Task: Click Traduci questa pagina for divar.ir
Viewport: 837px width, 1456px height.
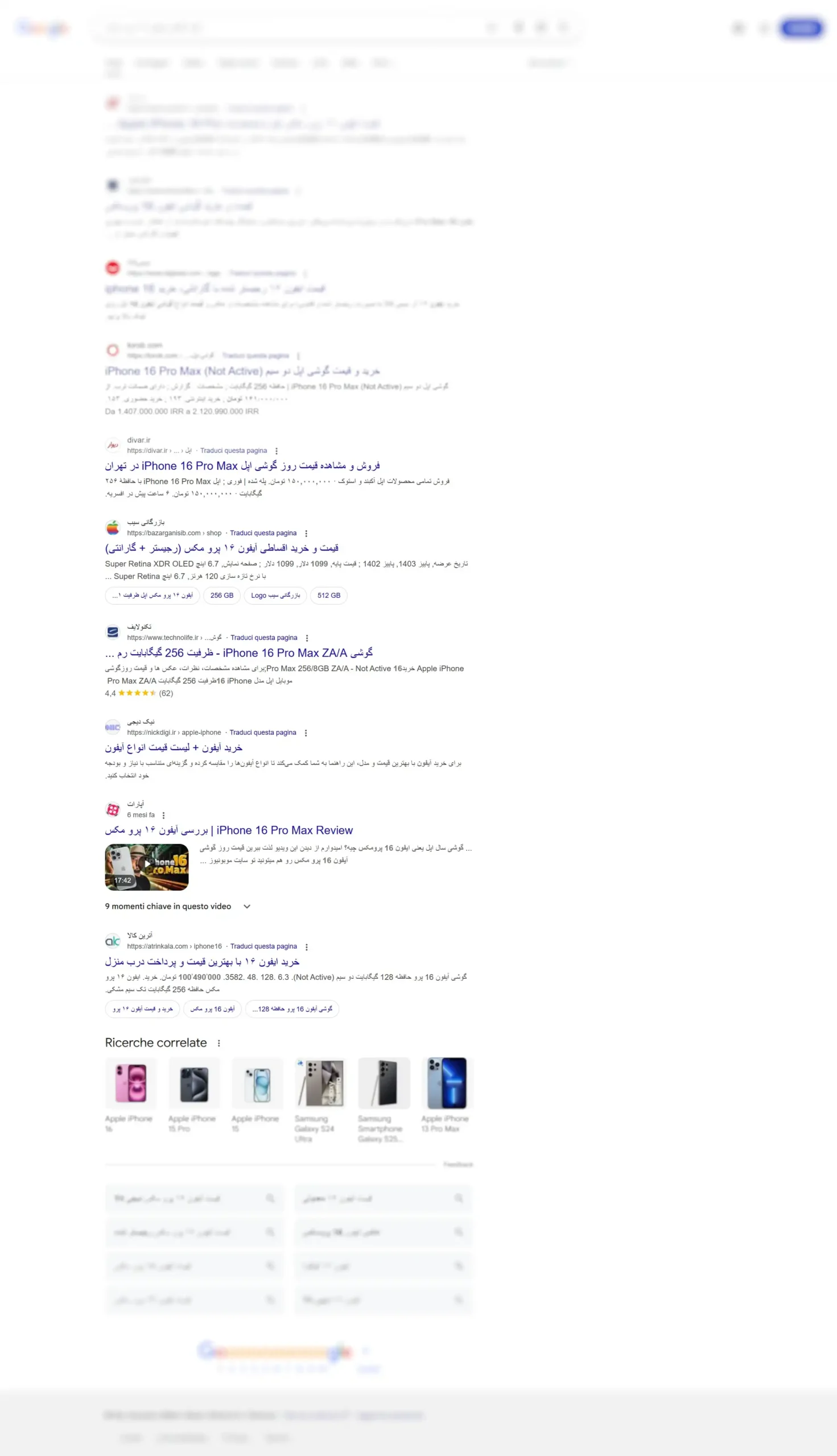Action: point(233,451)
